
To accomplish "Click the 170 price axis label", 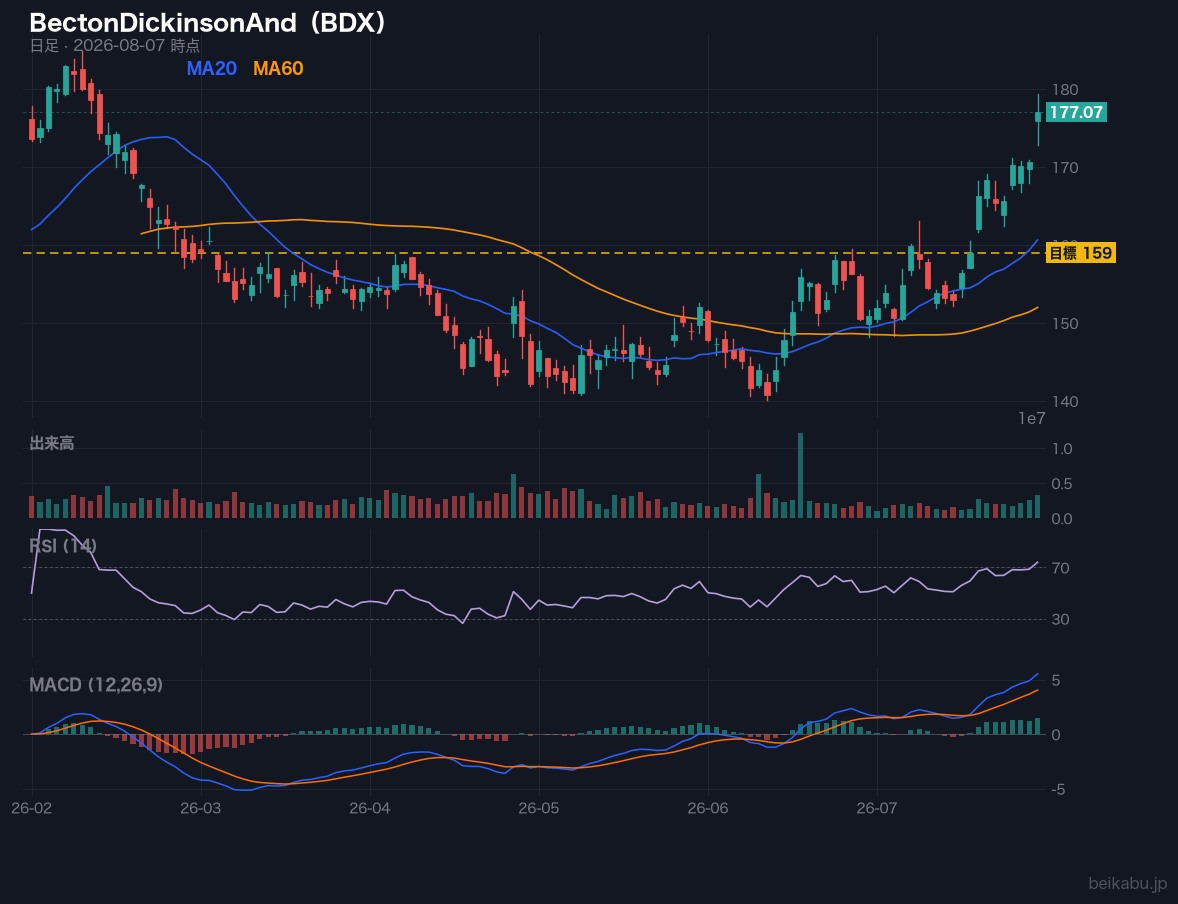I will pos(1065,168).
